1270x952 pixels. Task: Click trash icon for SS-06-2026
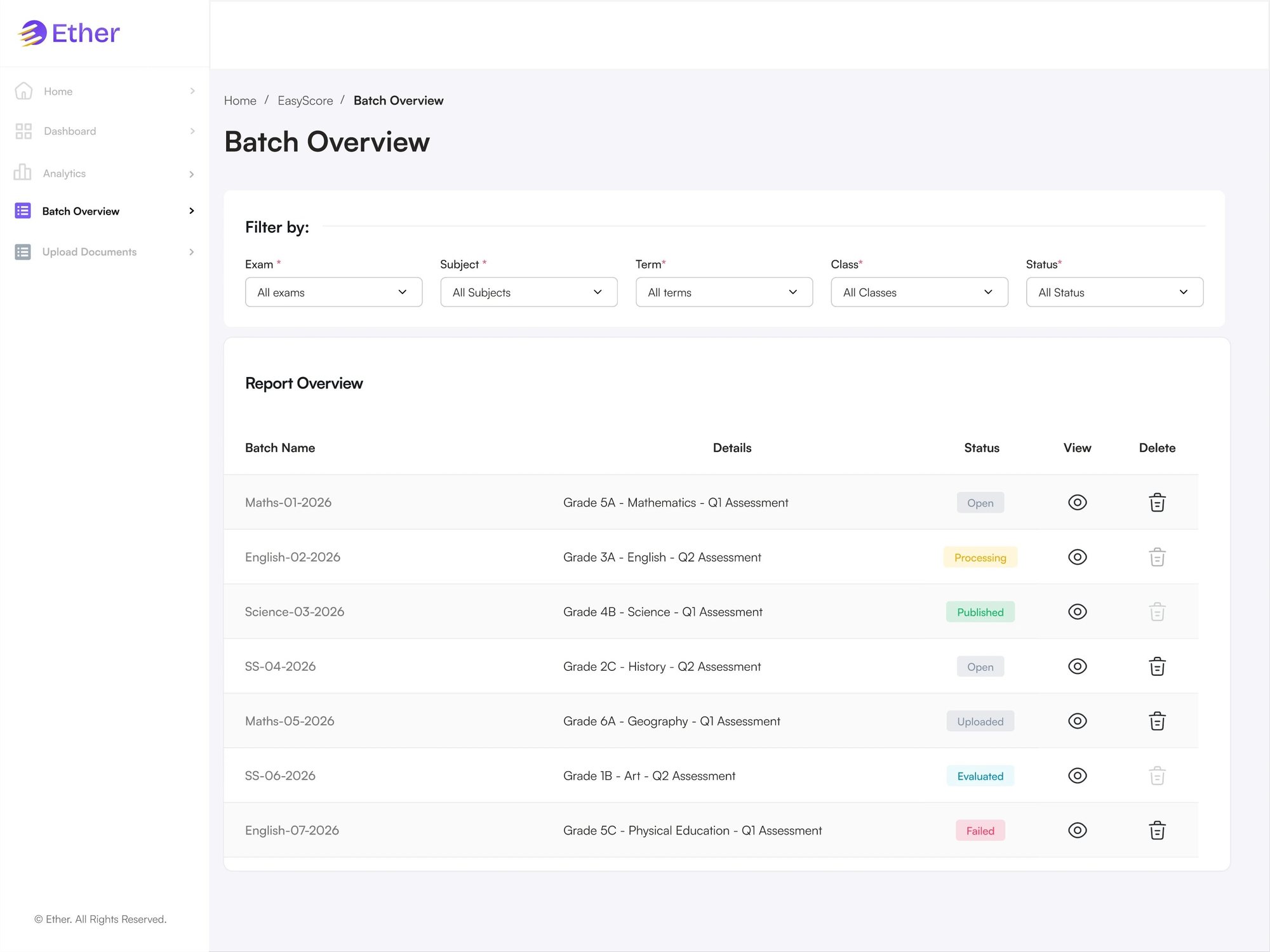coord(1157,776)
